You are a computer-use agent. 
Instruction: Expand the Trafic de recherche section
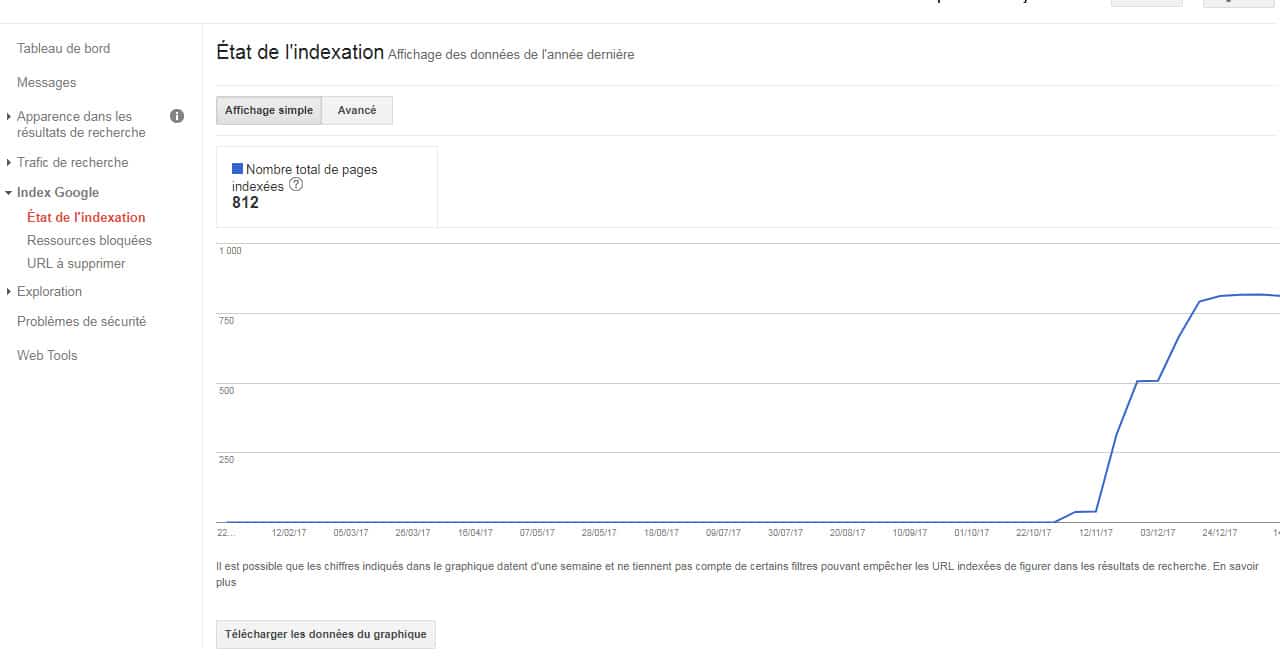point(72,162)
